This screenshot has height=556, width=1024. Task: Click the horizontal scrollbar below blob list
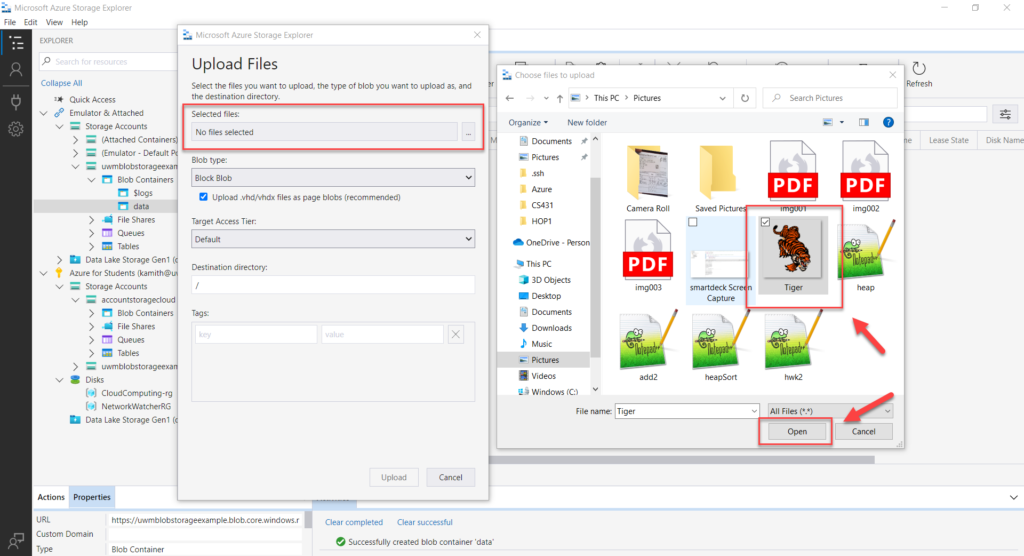click(x=682, y=460)
